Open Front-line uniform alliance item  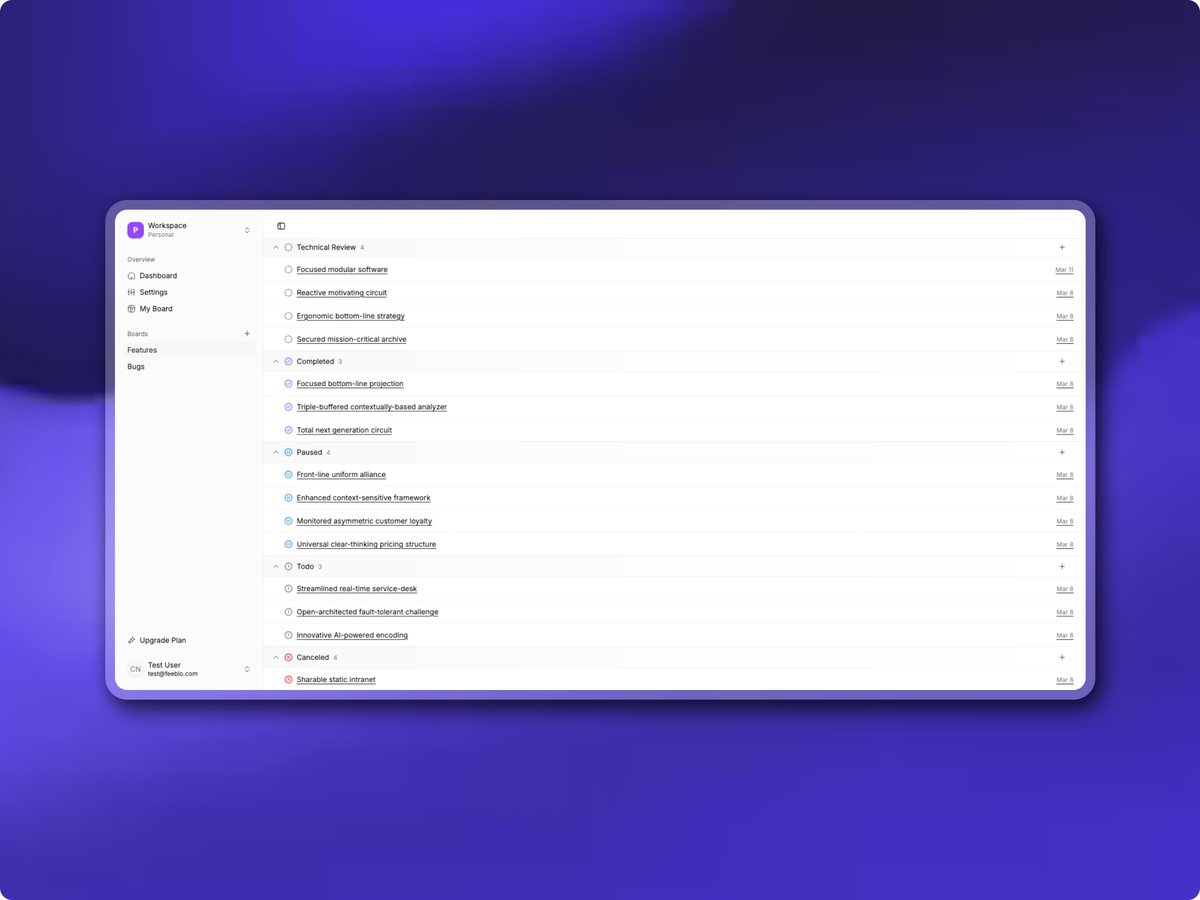[341, 475]
